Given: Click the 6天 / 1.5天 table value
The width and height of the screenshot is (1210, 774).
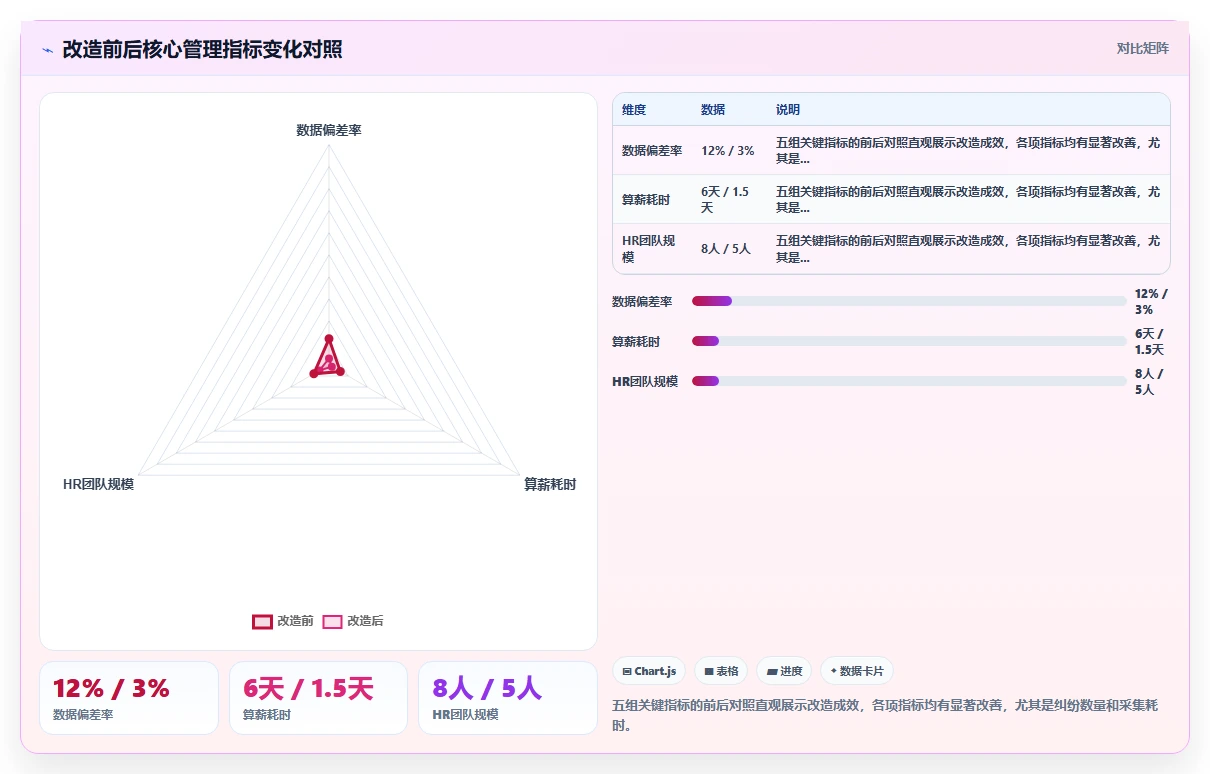Looking at the screenshot, I should [x=726, y=200].
